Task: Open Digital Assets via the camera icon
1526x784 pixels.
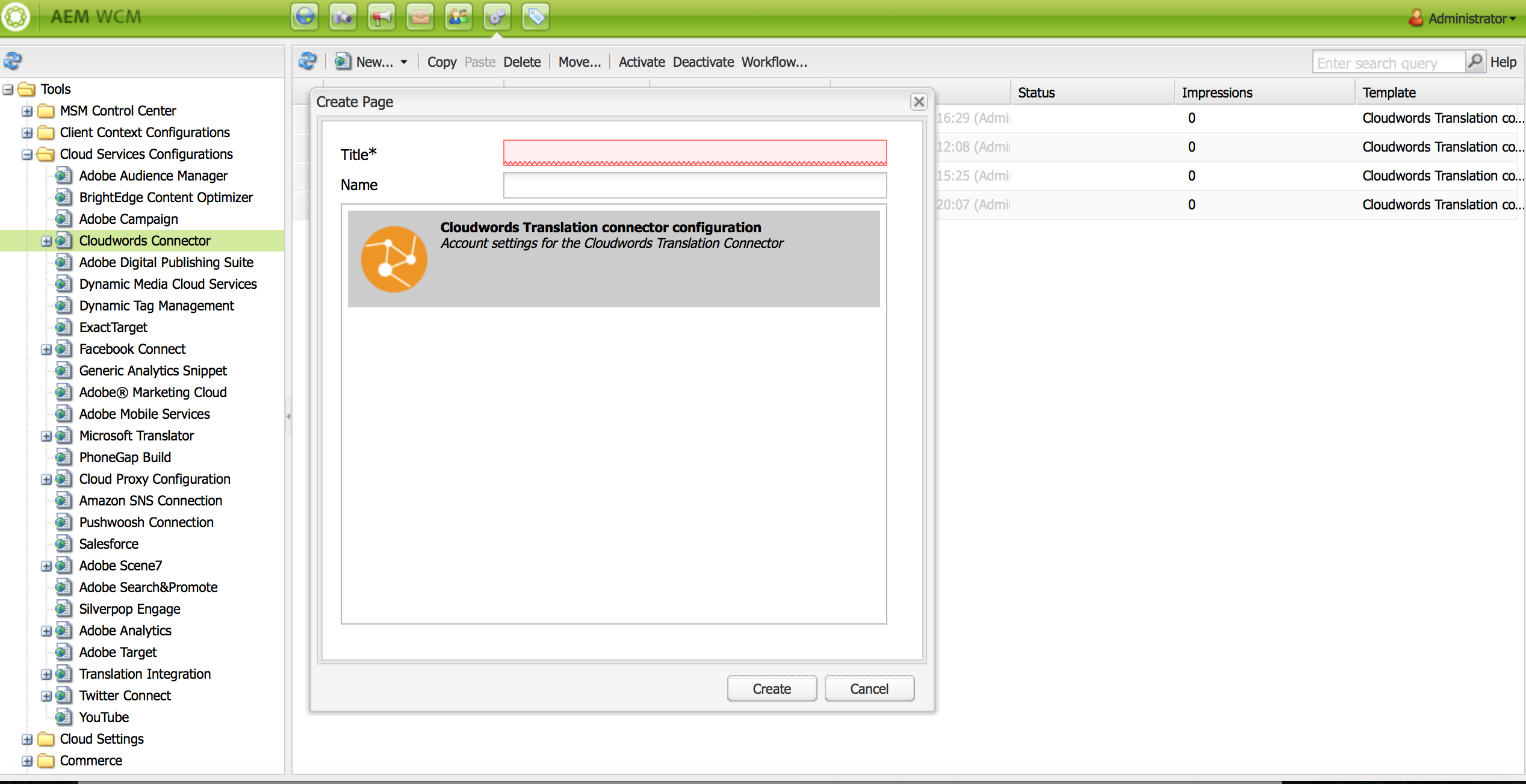Action: (343, 17)
